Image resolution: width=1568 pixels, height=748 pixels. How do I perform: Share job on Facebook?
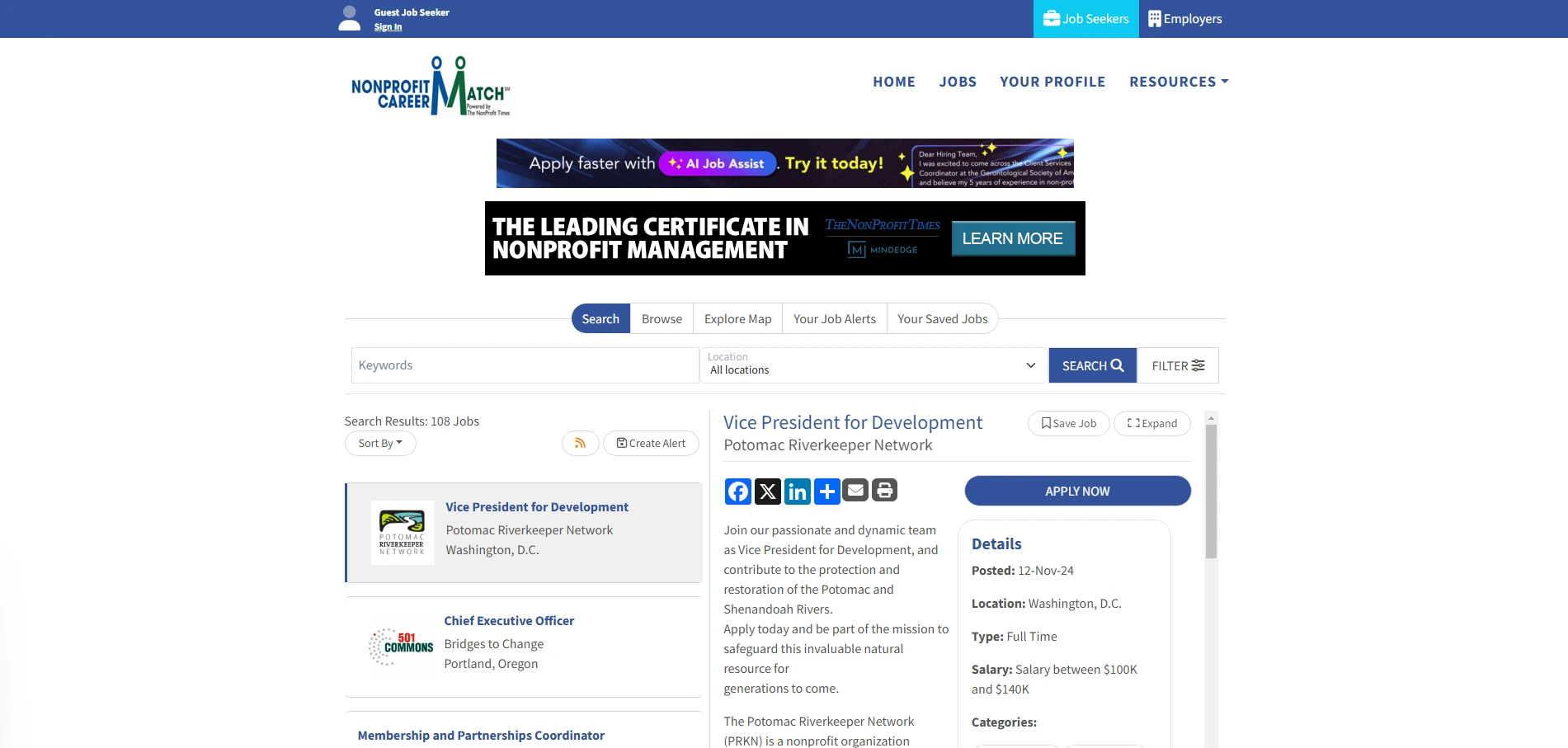click(x=738, y=492)
